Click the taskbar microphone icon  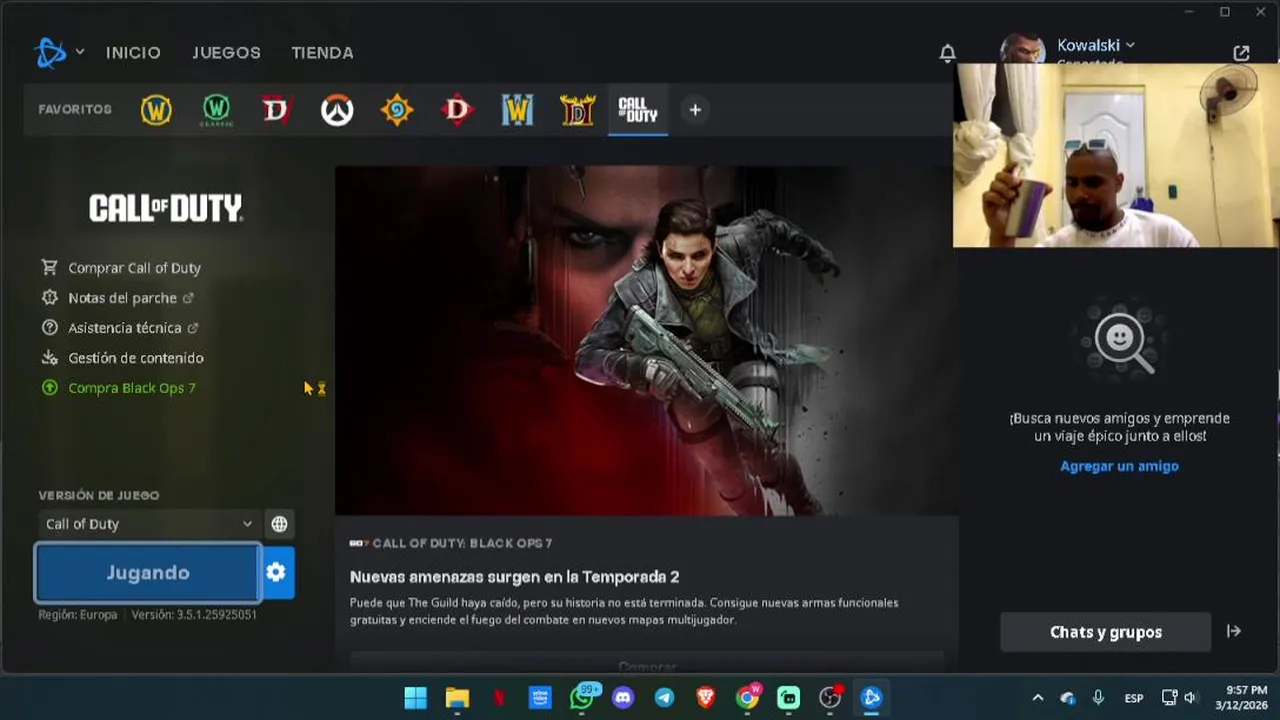click(1098, 698)
